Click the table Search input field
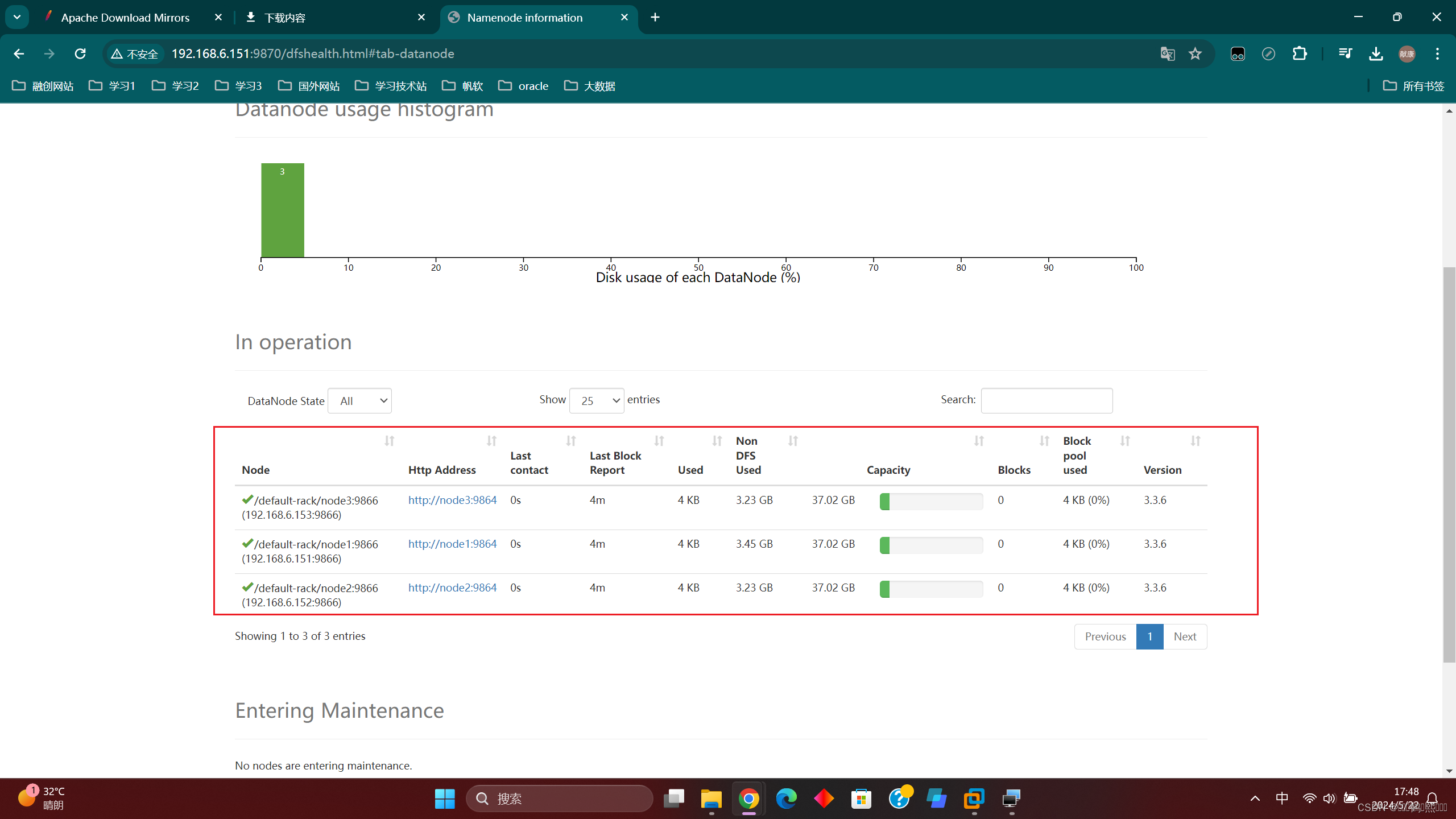Screen dimensions: 1456x819 pyautogui.click(x=1046, y=400)
